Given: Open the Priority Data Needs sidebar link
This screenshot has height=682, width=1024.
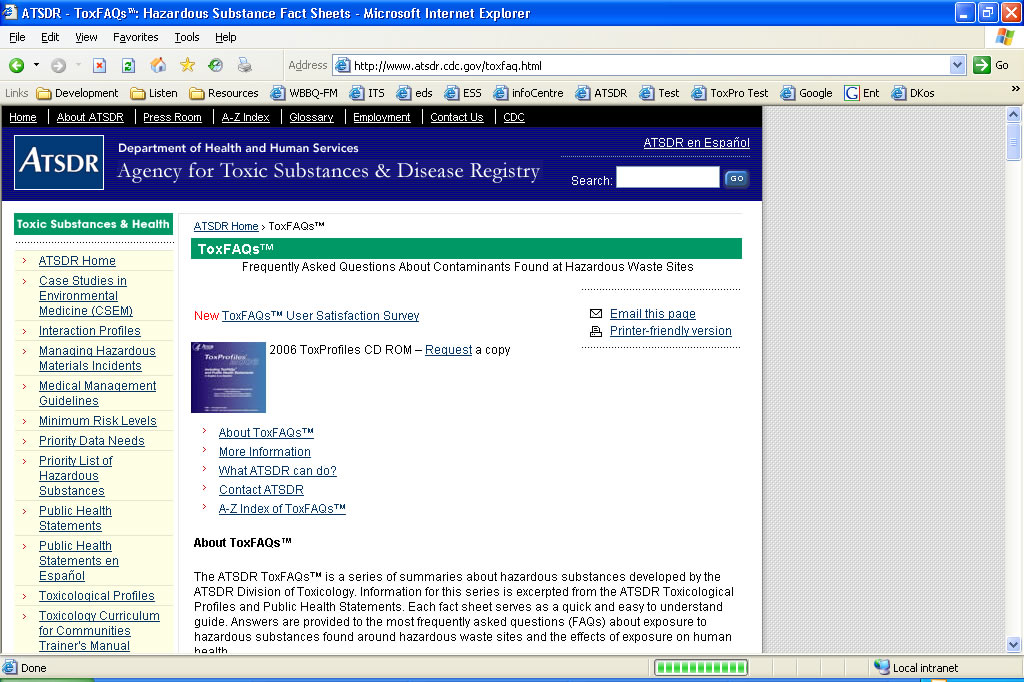Looking at the screenshot, I should pos(91,441).
